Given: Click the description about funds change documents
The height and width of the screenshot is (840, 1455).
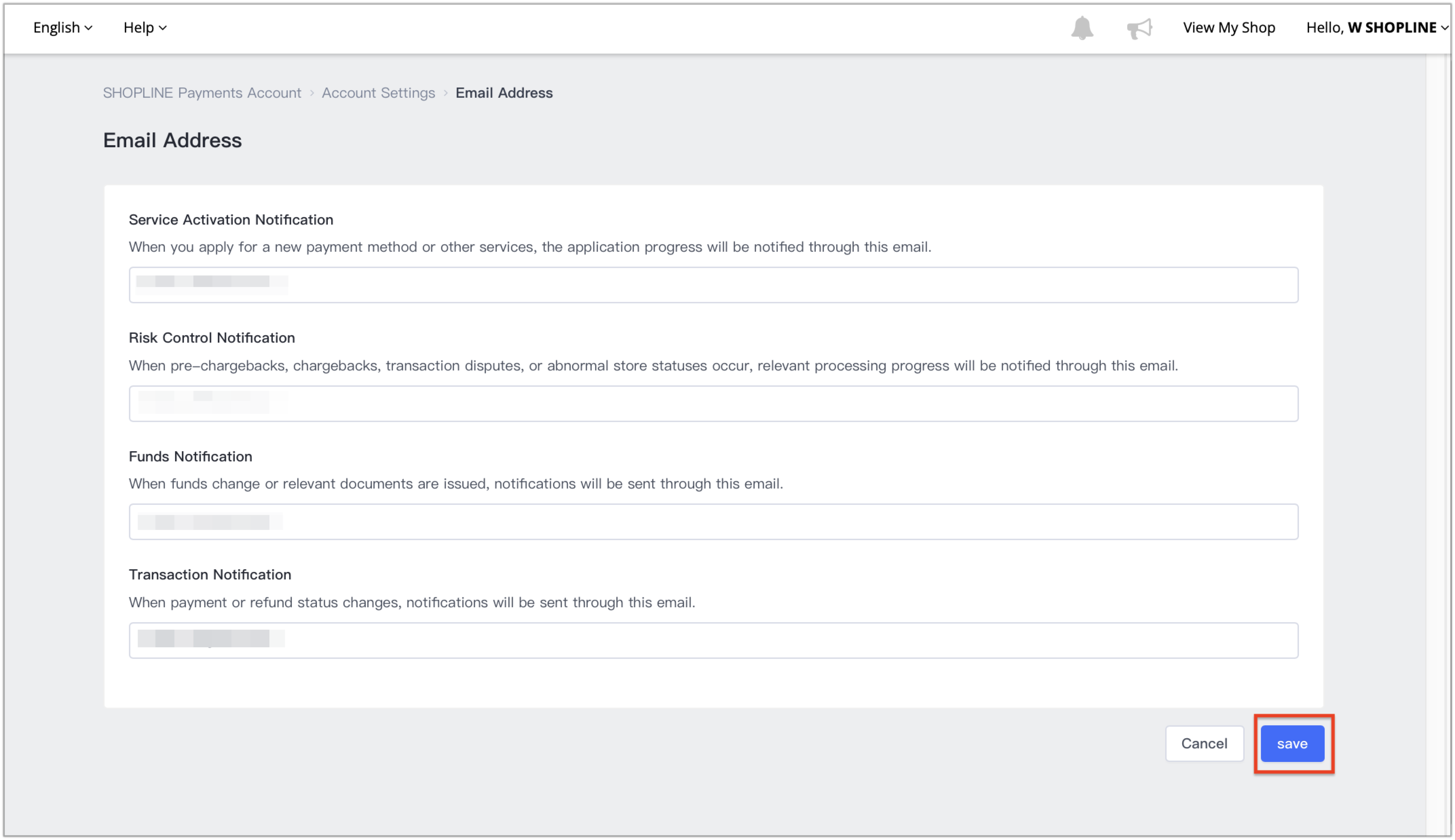Looking at the screenshot, I should pos(456,483).
